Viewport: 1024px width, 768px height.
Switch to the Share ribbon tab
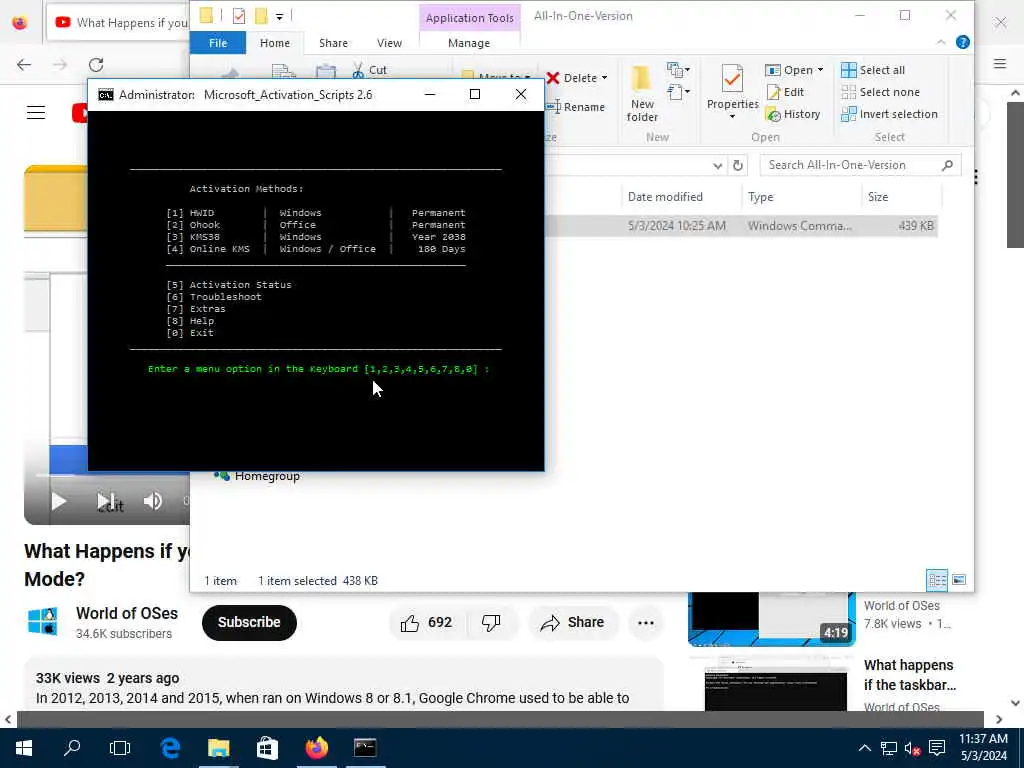click(x=333, y=43)
